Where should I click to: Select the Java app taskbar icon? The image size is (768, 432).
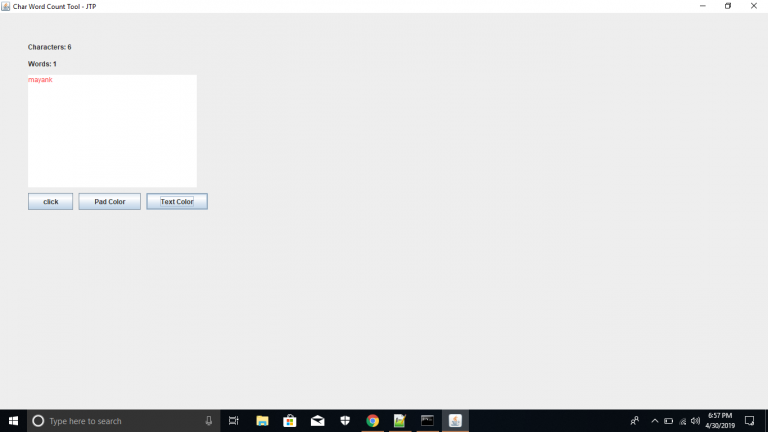click(x=455, y=421)
